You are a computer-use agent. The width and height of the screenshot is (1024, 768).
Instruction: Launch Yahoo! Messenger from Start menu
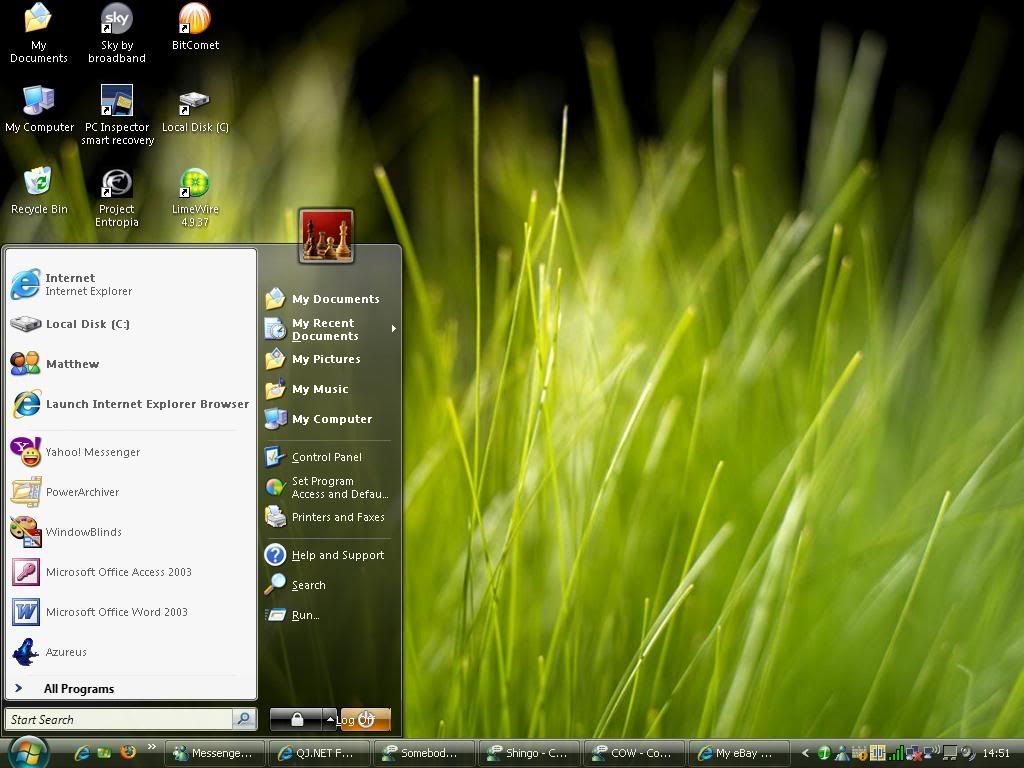(131, 452)
